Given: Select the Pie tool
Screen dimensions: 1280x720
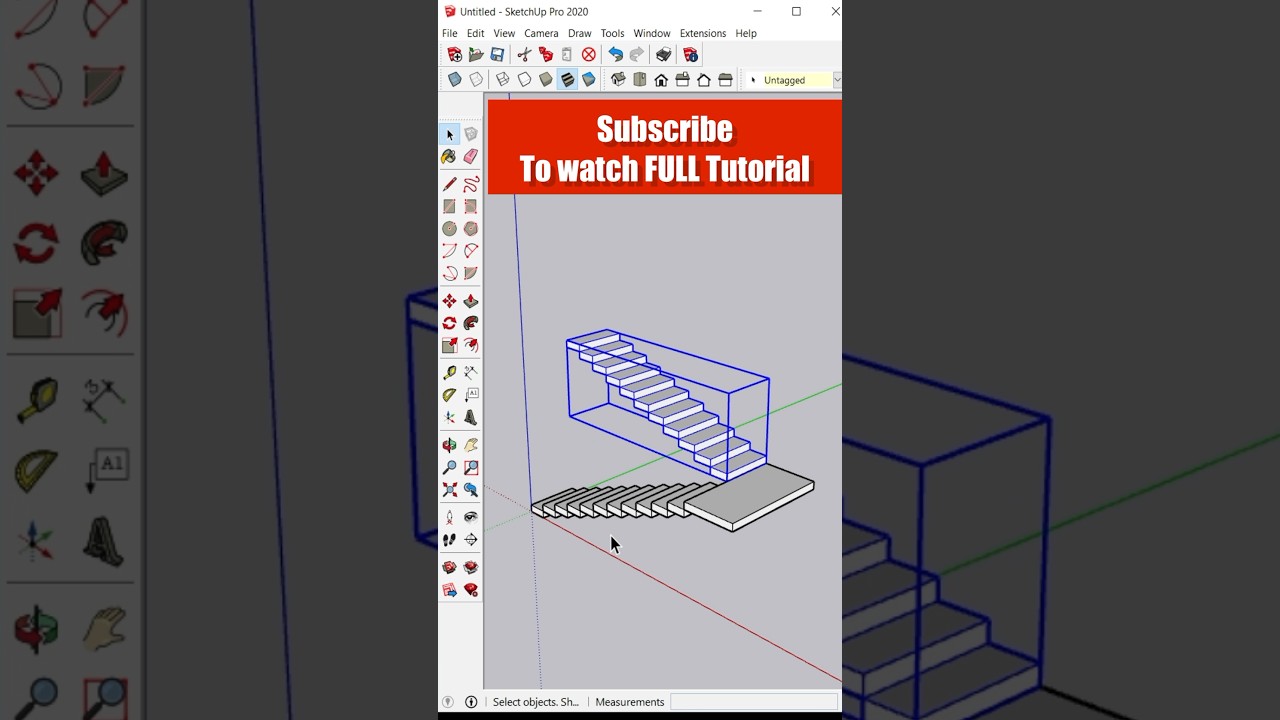Looking at the screenshot, I should point(471,273).
